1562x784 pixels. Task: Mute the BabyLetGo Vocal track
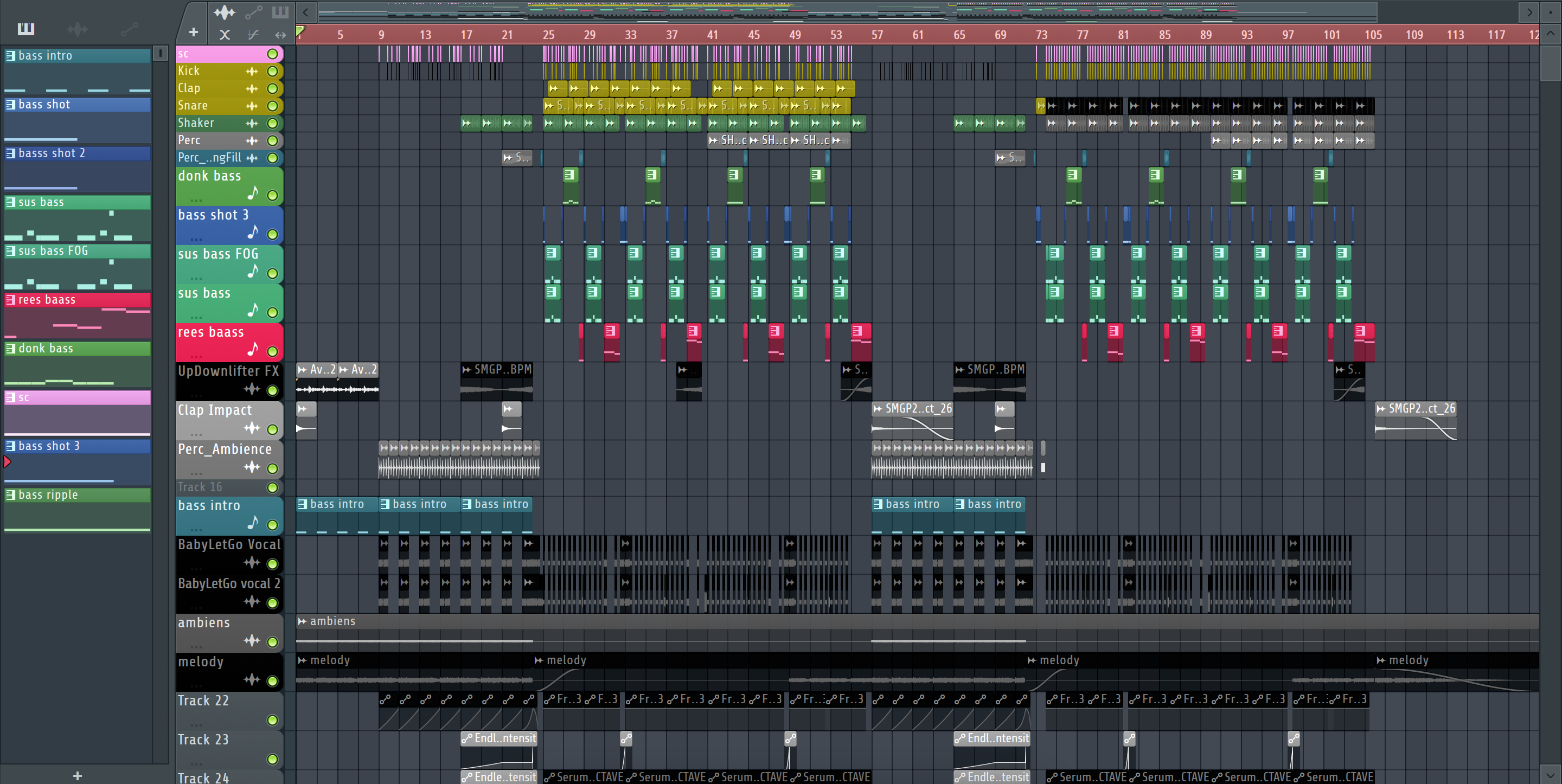[273, 564]
